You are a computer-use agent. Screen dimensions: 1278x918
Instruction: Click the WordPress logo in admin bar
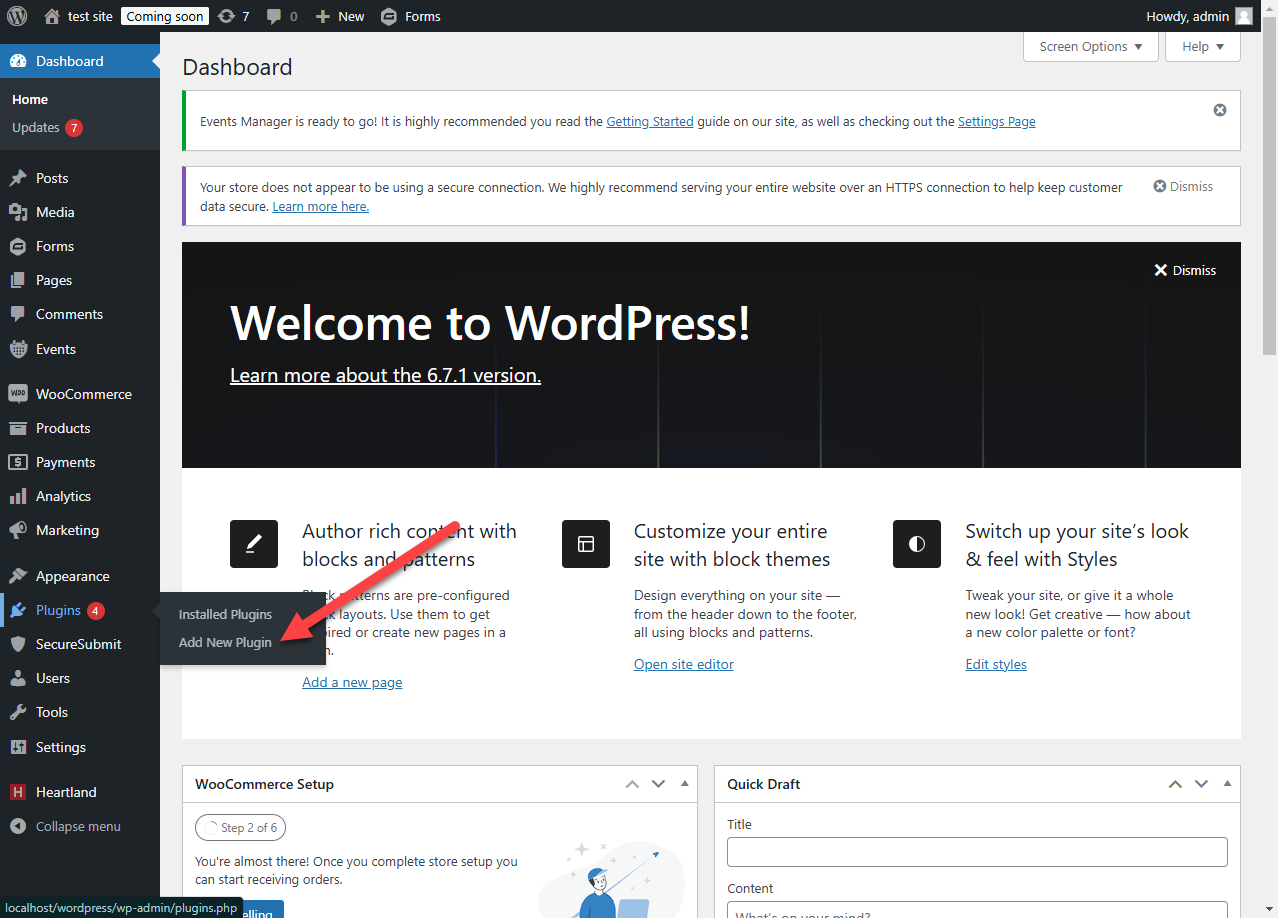pos(17,16)
